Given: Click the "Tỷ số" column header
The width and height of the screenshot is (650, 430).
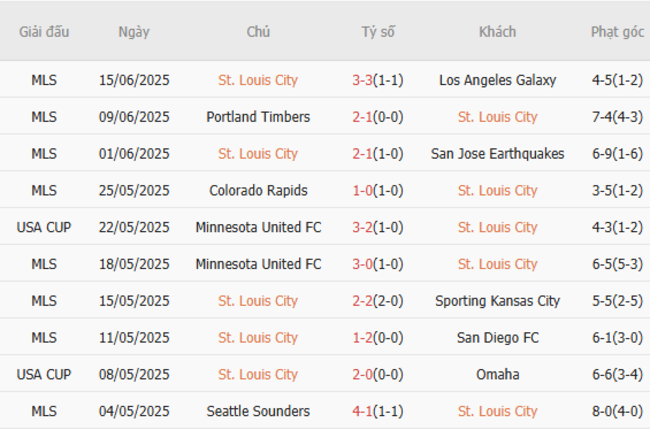Looking at the screenshot, I should click(x=378, y=32).
